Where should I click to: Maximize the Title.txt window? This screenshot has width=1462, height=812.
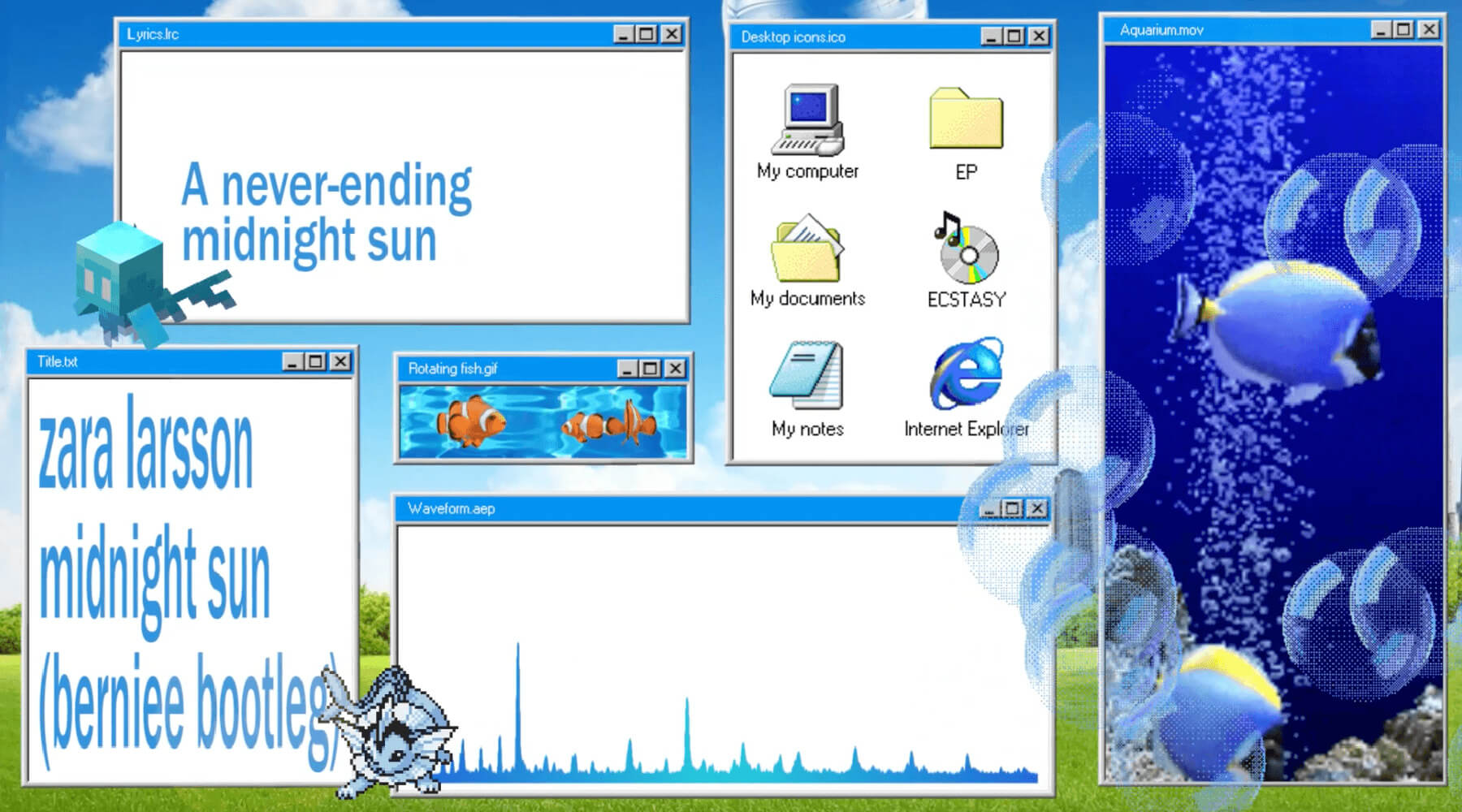315,361
